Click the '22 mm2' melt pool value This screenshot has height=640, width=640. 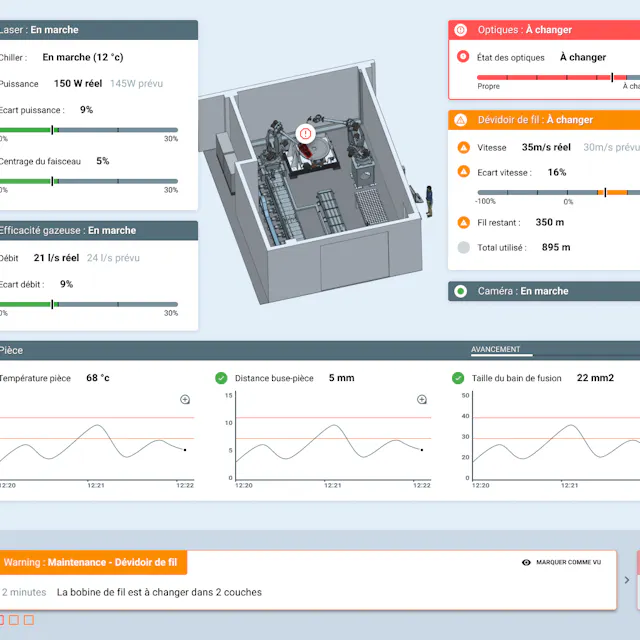595,378
